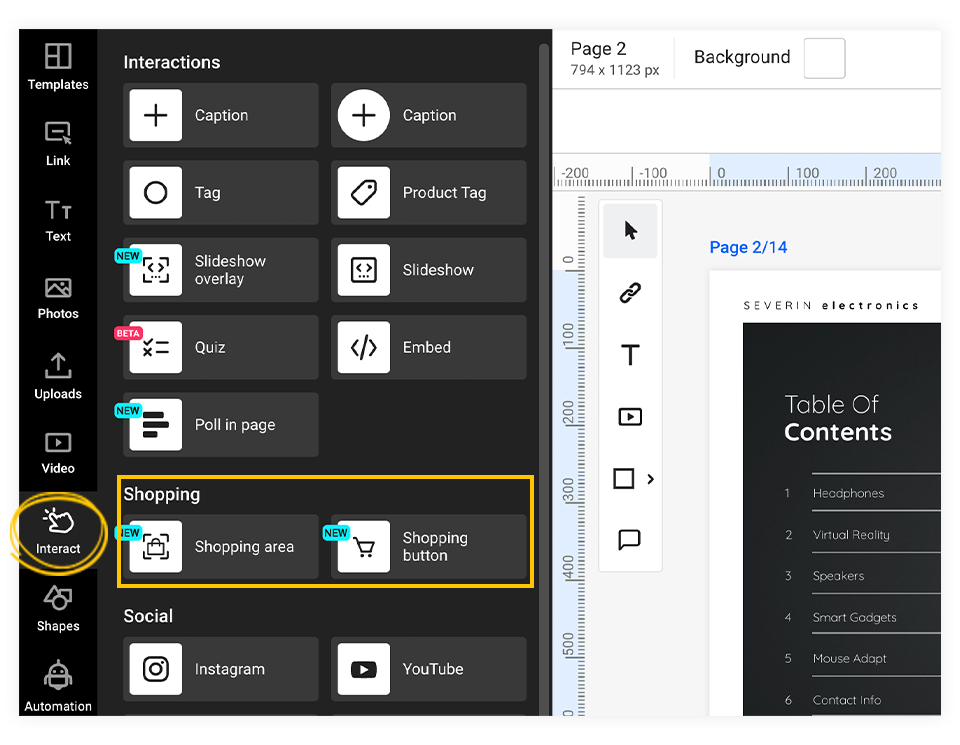Select the video tool on the page toolbar

[x=630, y=417]
